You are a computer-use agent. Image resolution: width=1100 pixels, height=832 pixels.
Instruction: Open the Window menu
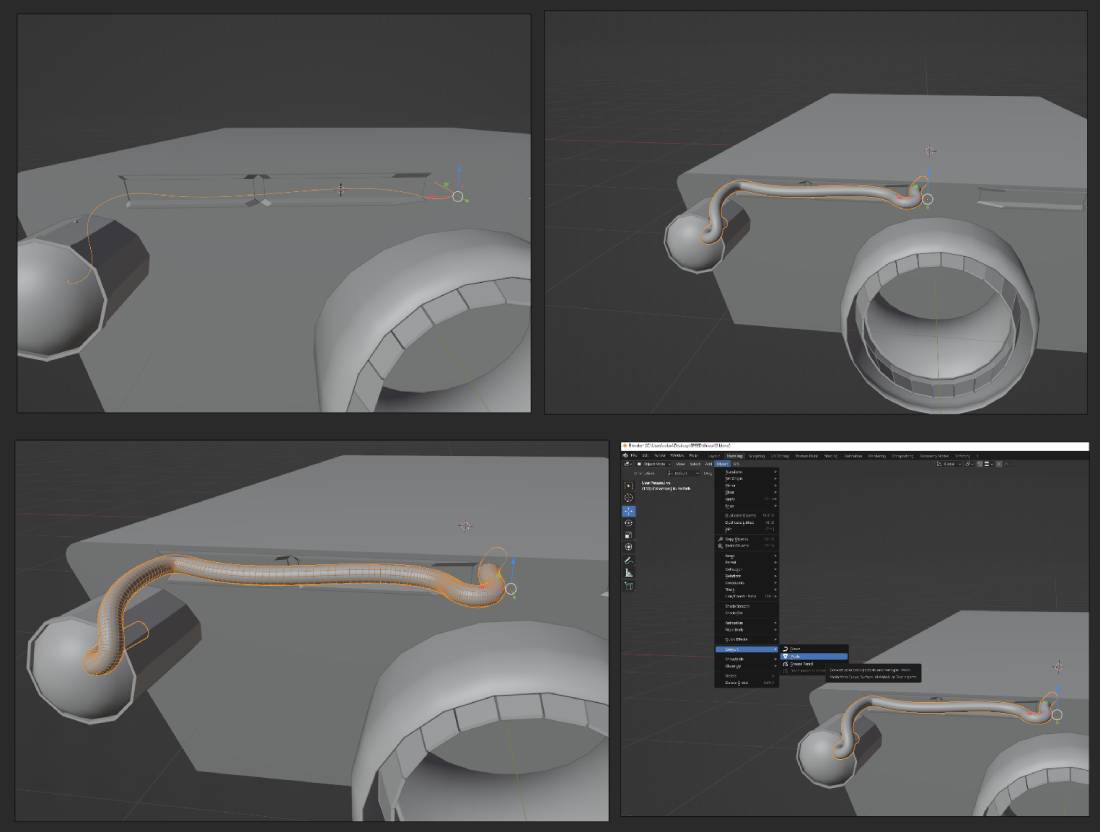click(677, 455)
